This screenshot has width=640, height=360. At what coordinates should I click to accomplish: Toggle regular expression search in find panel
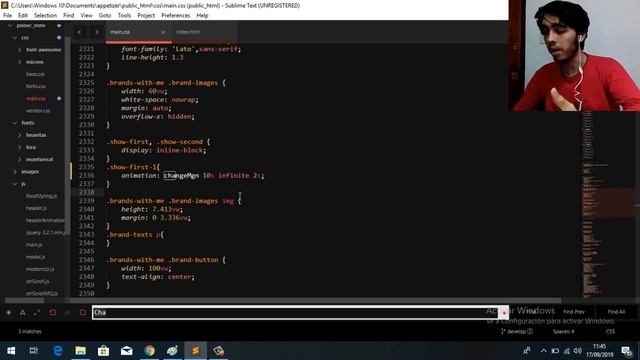(x=9, y=313)
